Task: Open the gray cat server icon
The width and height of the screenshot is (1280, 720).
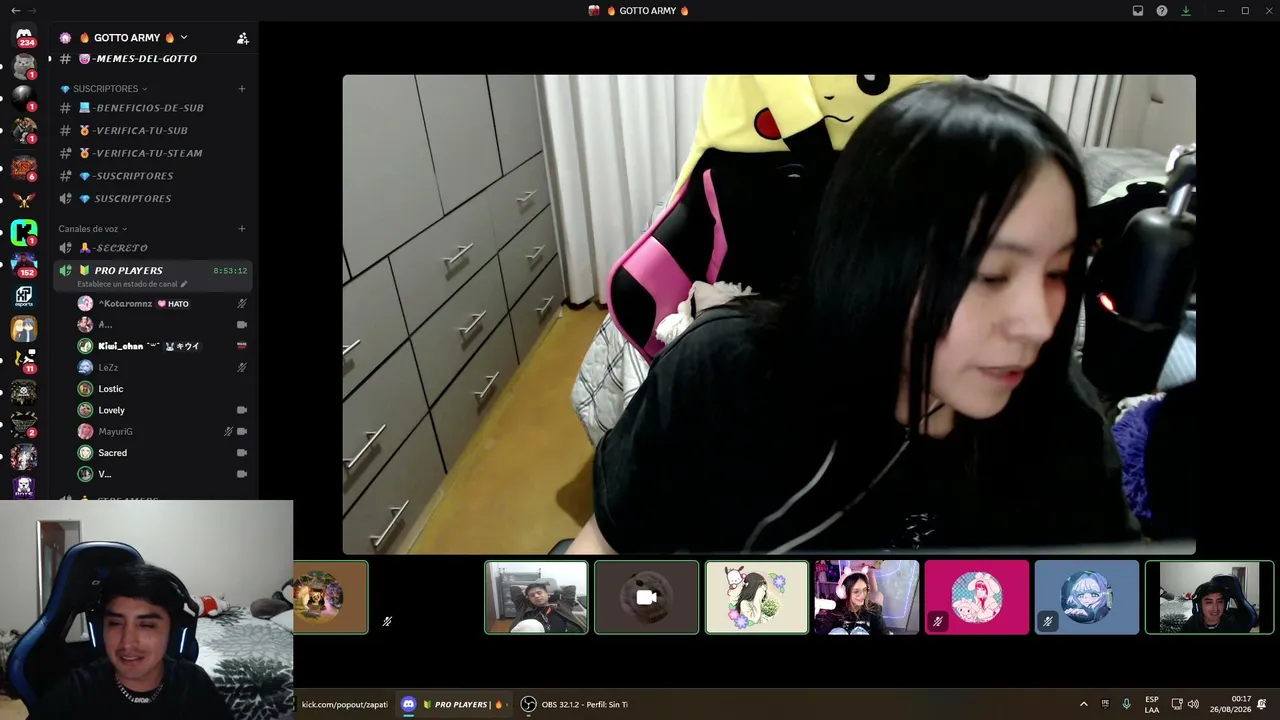Action: click(24, 67)
